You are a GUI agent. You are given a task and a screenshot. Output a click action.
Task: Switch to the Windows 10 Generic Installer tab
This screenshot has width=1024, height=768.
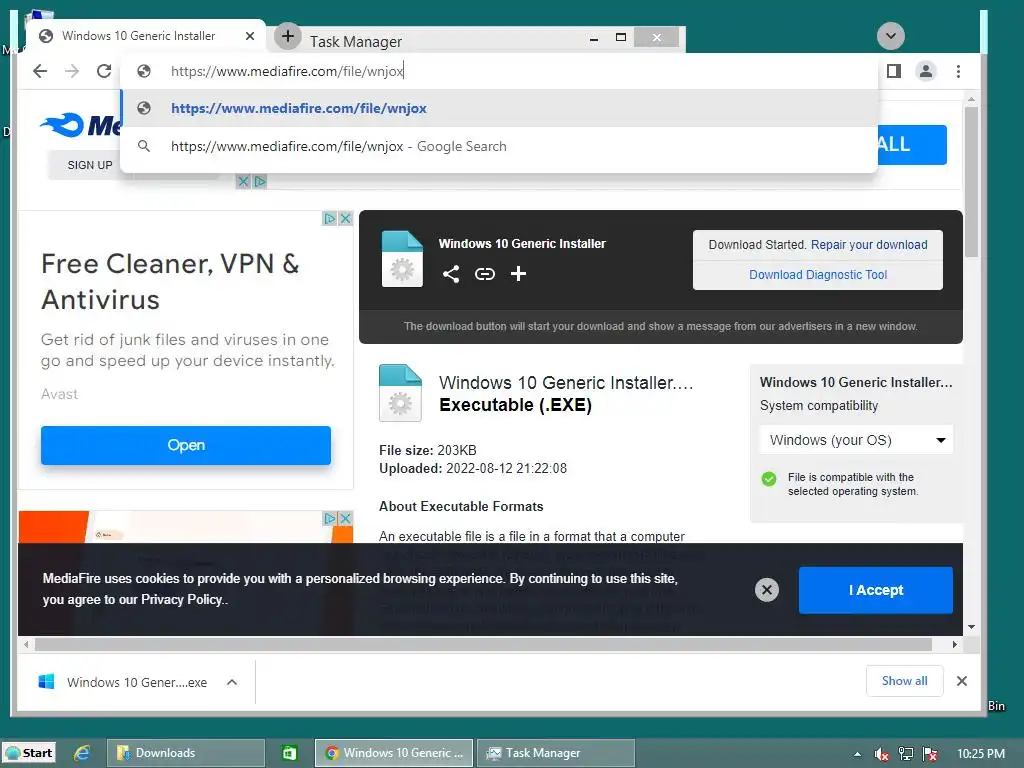[x=138, y=36]
